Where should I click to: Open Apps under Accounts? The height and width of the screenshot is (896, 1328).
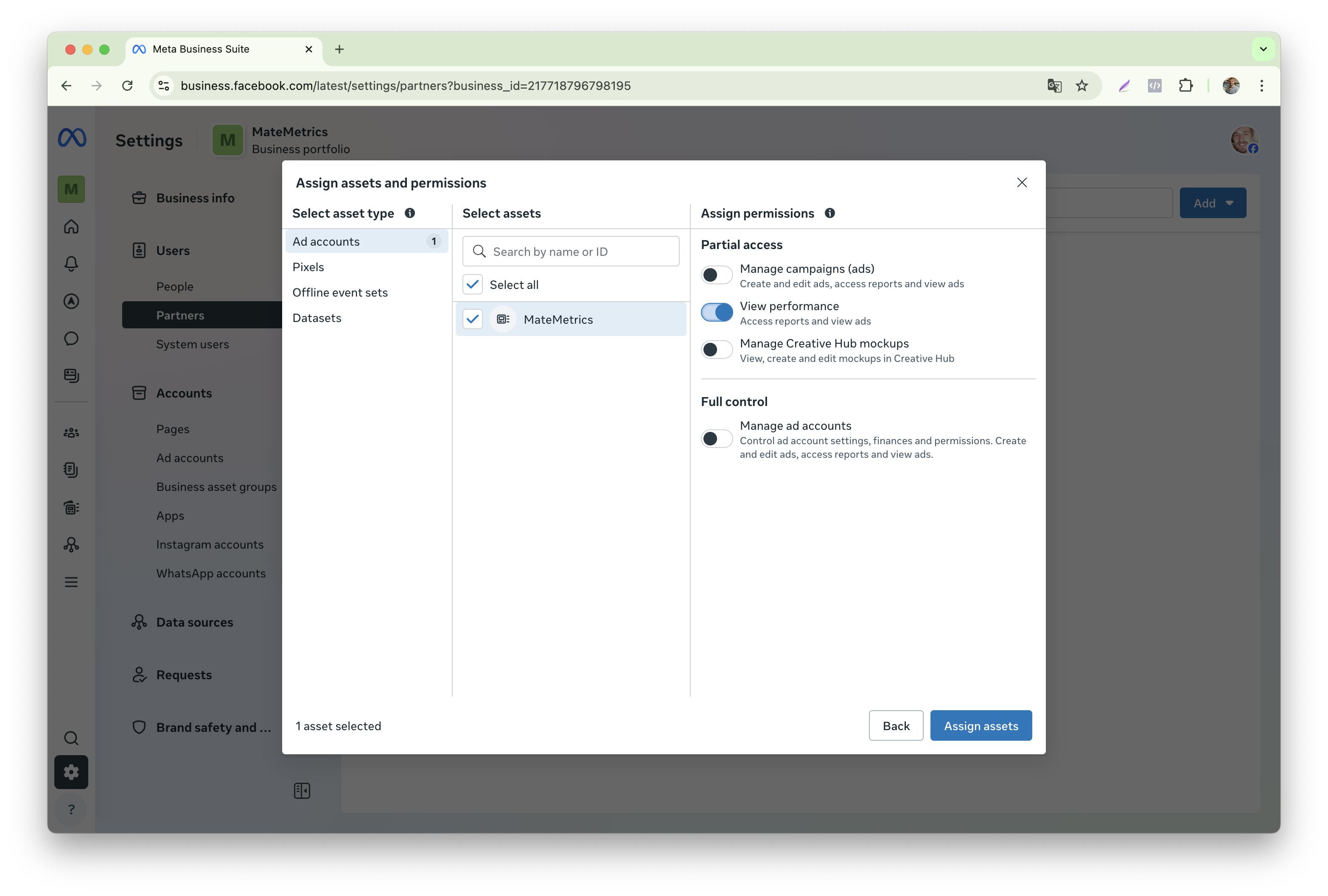tap(170, 515)
